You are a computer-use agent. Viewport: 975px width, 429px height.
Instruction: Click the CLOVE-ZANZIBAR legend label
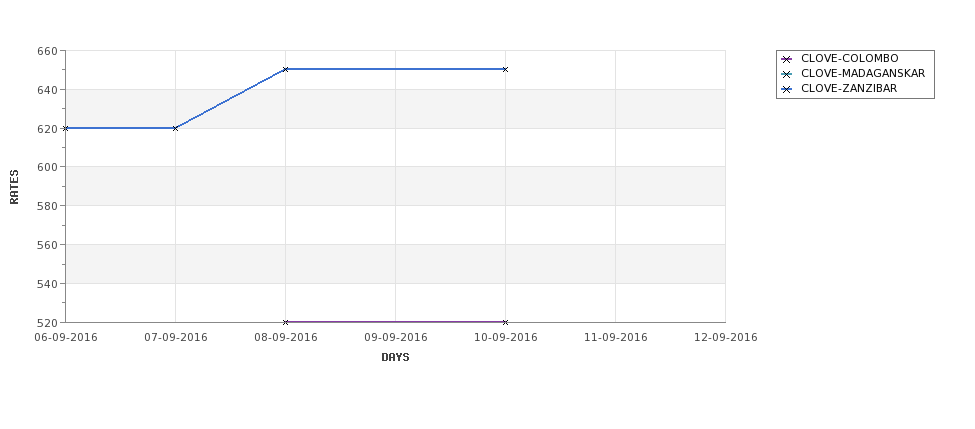(849, 88)
